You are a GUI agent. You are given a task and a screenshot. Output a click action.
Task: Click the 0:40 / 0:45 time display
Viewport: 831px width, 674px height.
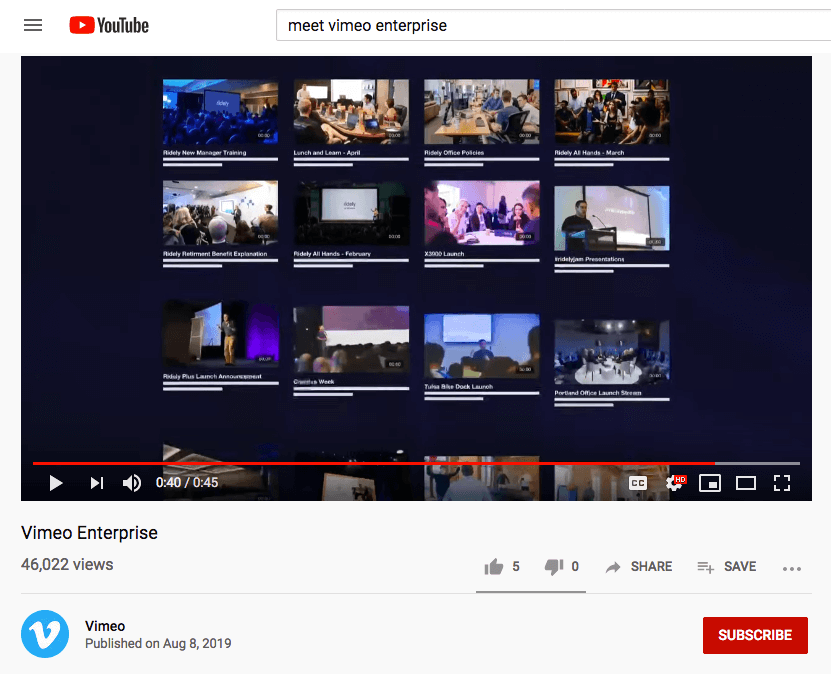pyautogui.click(x=187, y=483)
